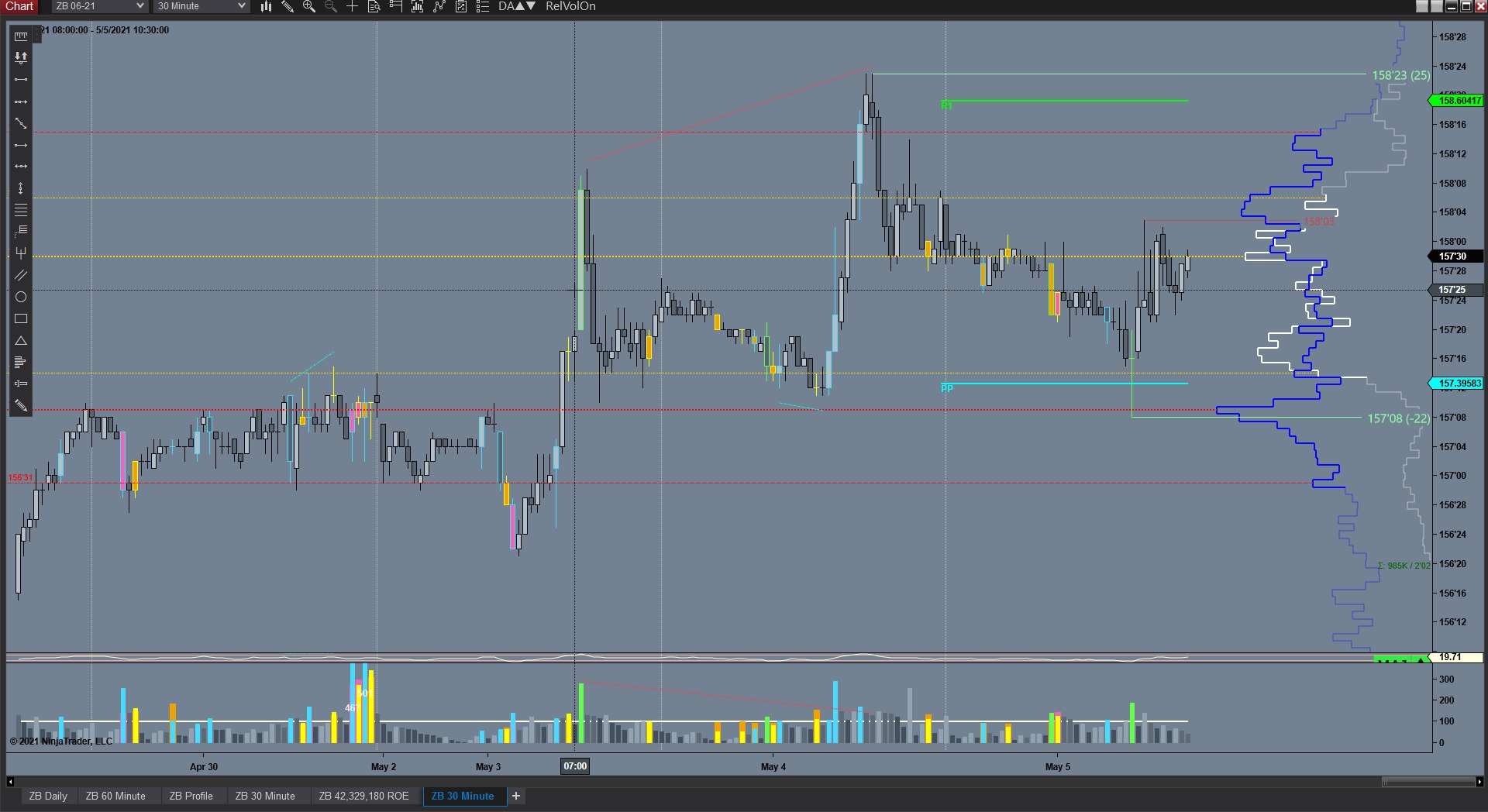This screenshot has width=1488, height=812.
Task: Click the 157'30 current price marker
Action: click(x=1455, y=256)
